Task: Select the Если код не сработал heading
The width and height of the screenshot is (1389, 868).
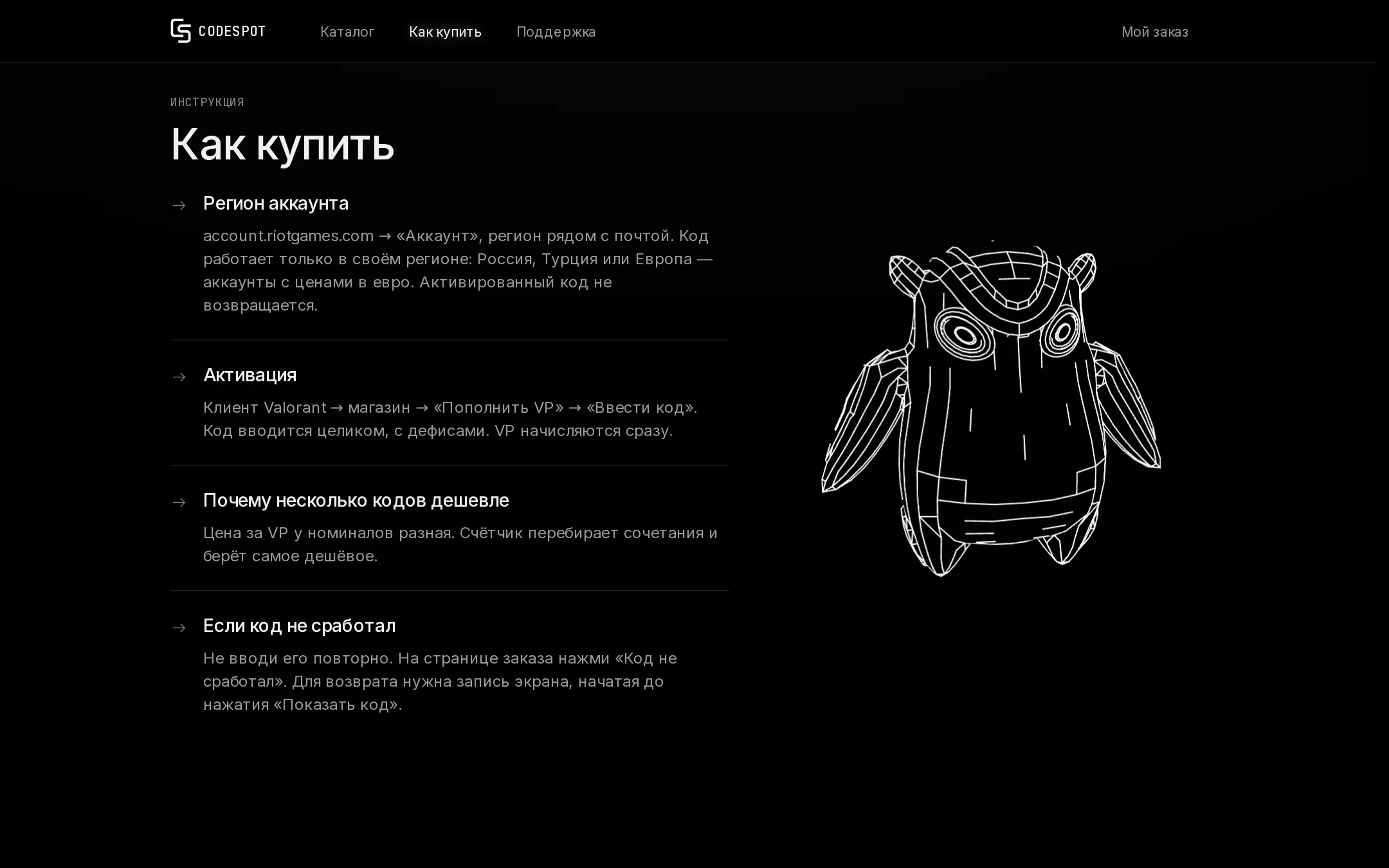Action: click(299, 626)
